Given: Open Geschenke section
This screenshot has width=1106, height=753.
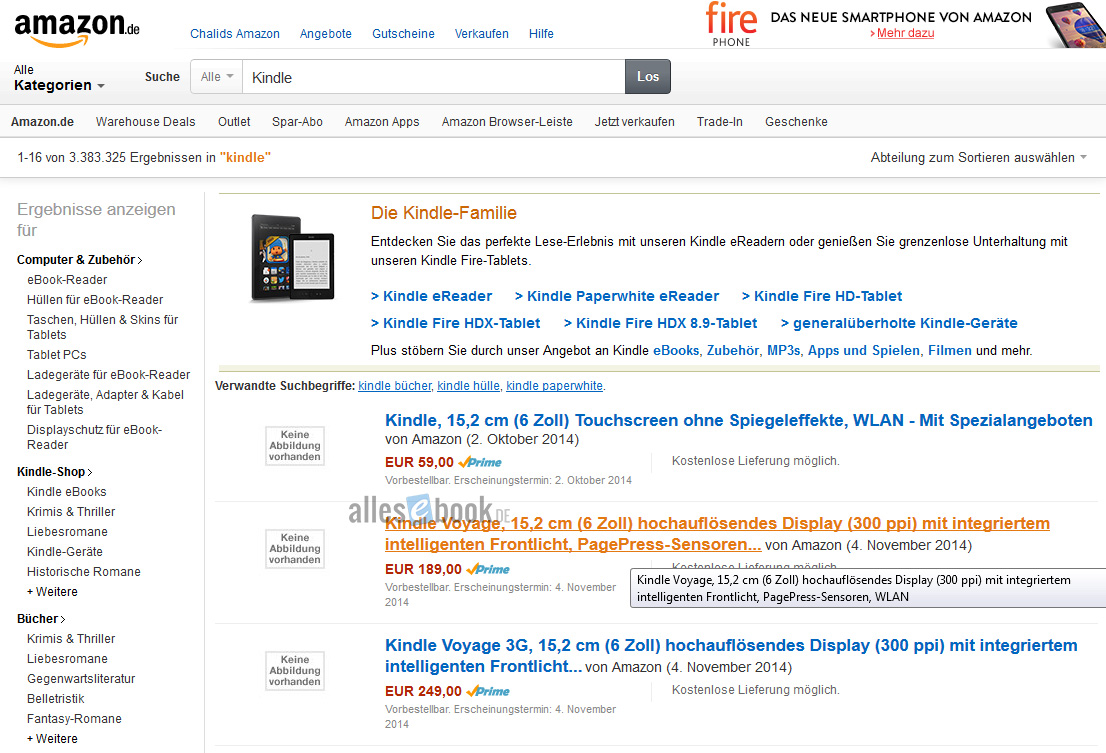Looking at the screenshot, I should (796, 122).
